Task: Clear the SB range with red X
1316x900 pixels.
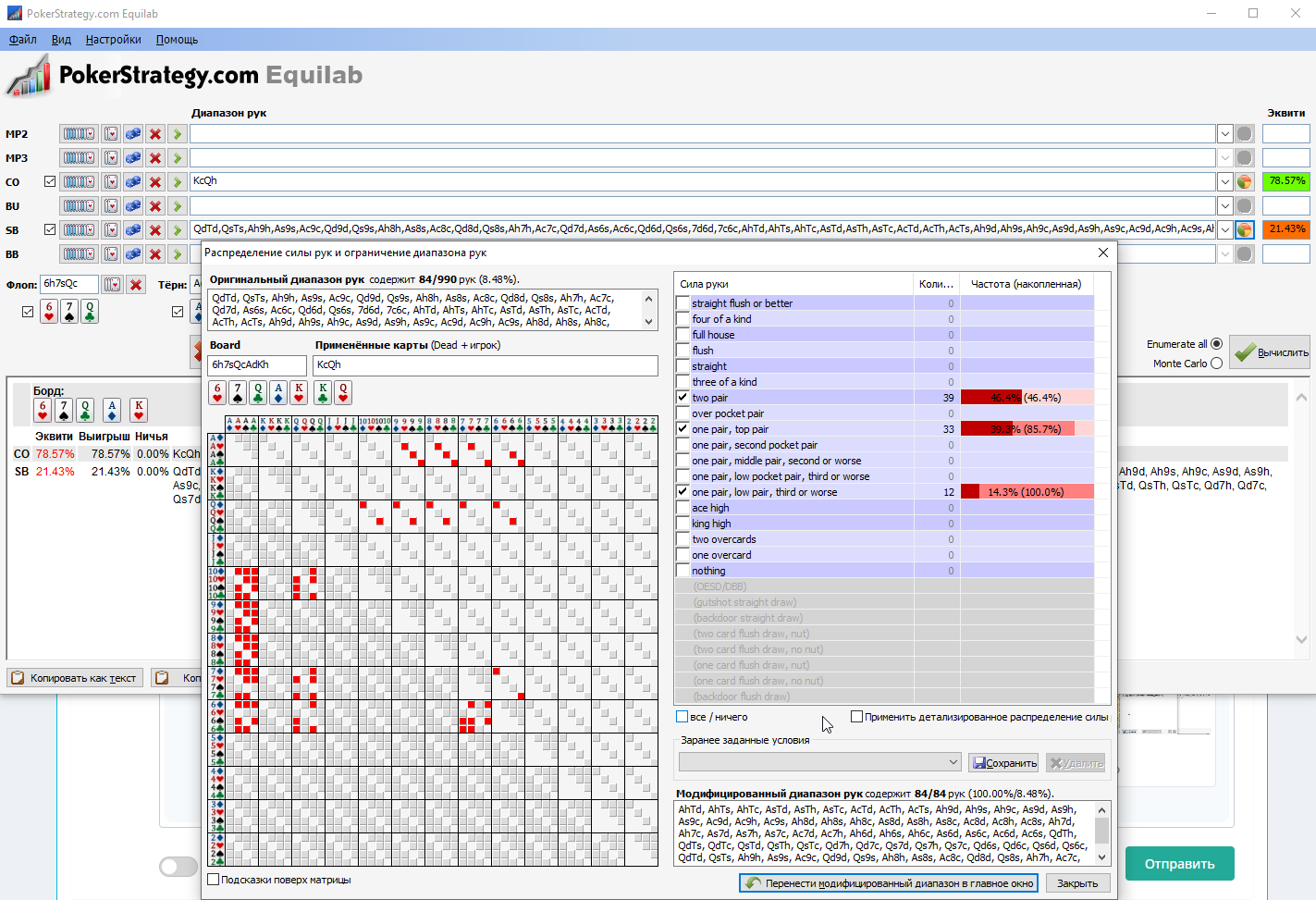Action: pos(155,230)
